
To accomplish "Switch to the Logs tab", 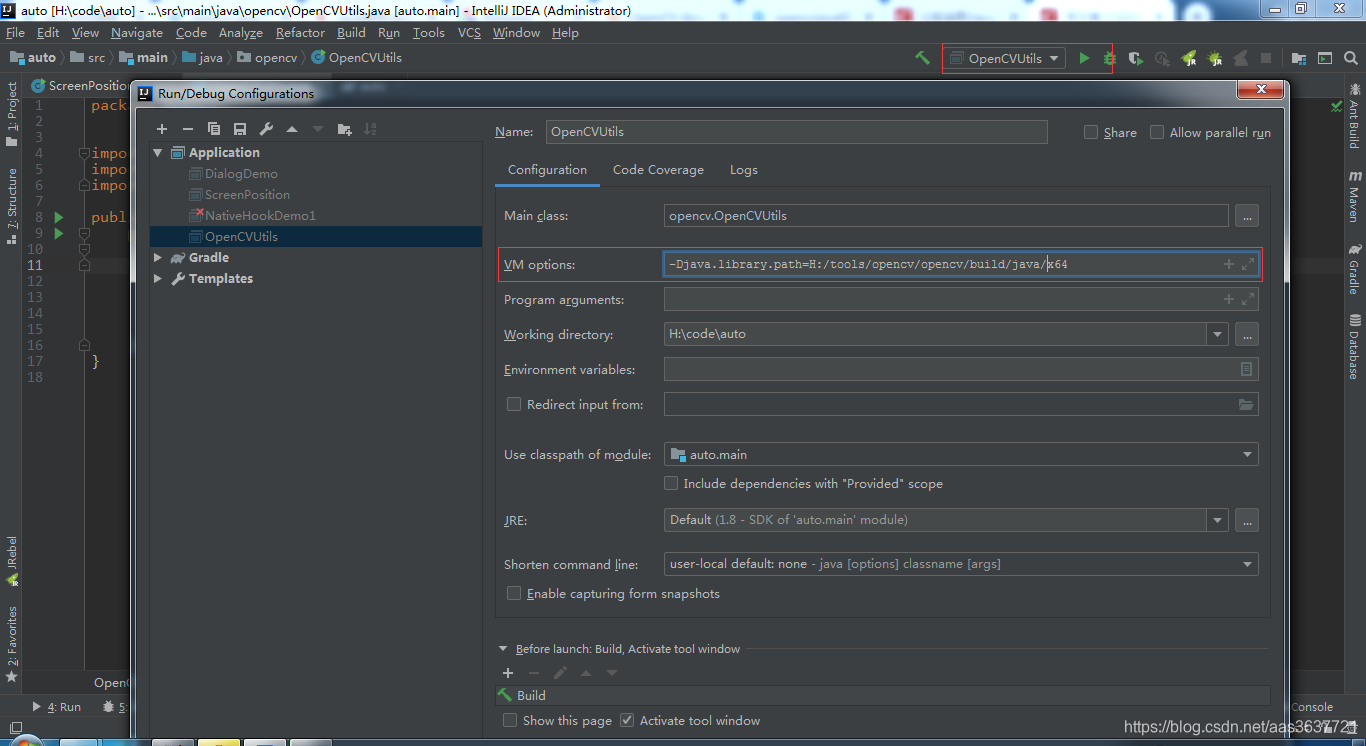I will [743, 170].
